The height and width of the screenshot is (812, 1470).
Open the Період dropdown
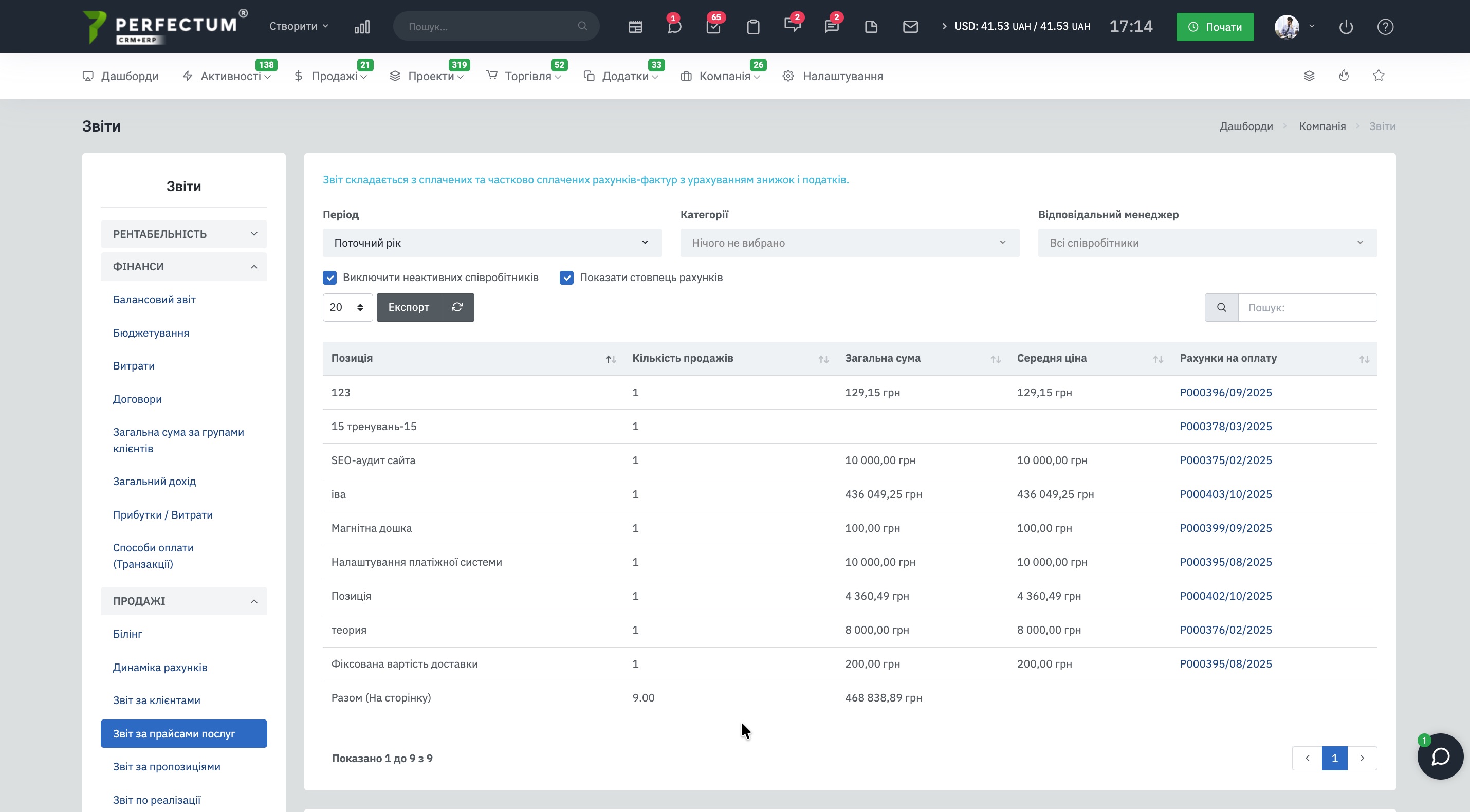(x=491, y=243)
